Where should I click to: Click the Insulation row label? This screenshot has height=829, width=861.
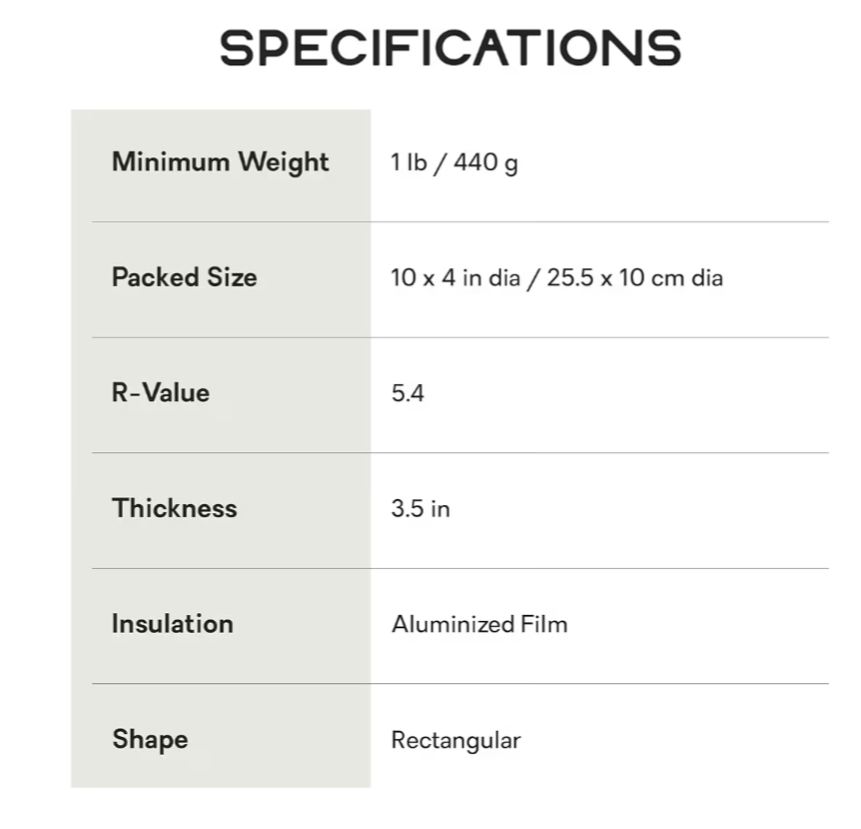[x=172, y=624]
